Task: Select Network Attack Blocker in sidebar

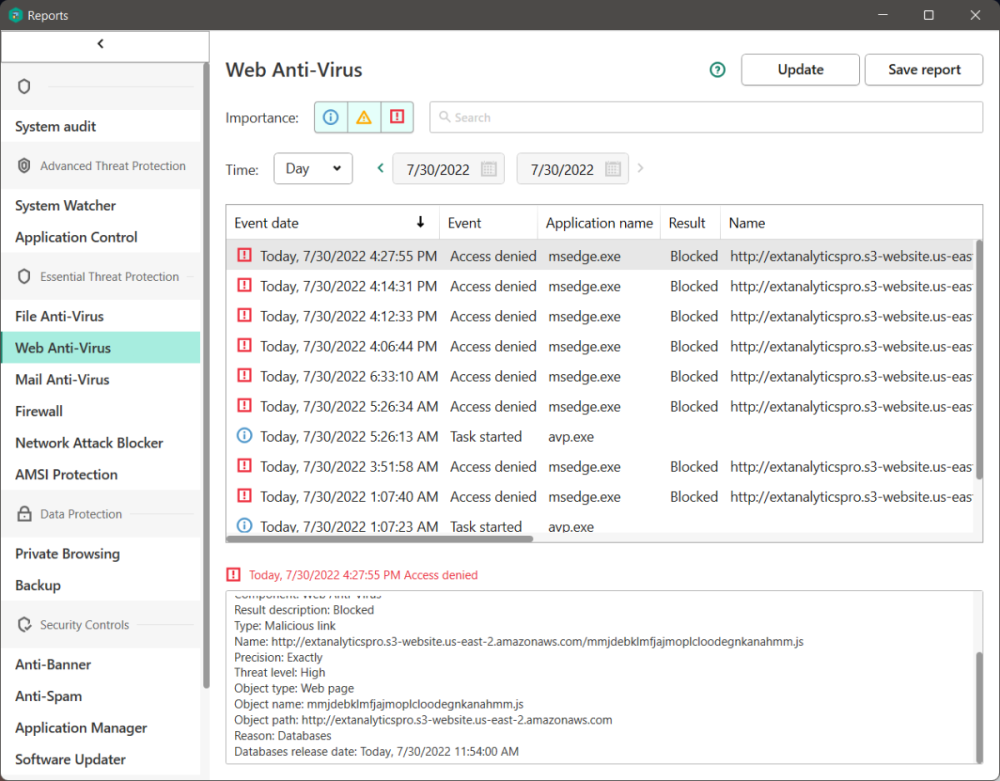Action: [89, 443]
